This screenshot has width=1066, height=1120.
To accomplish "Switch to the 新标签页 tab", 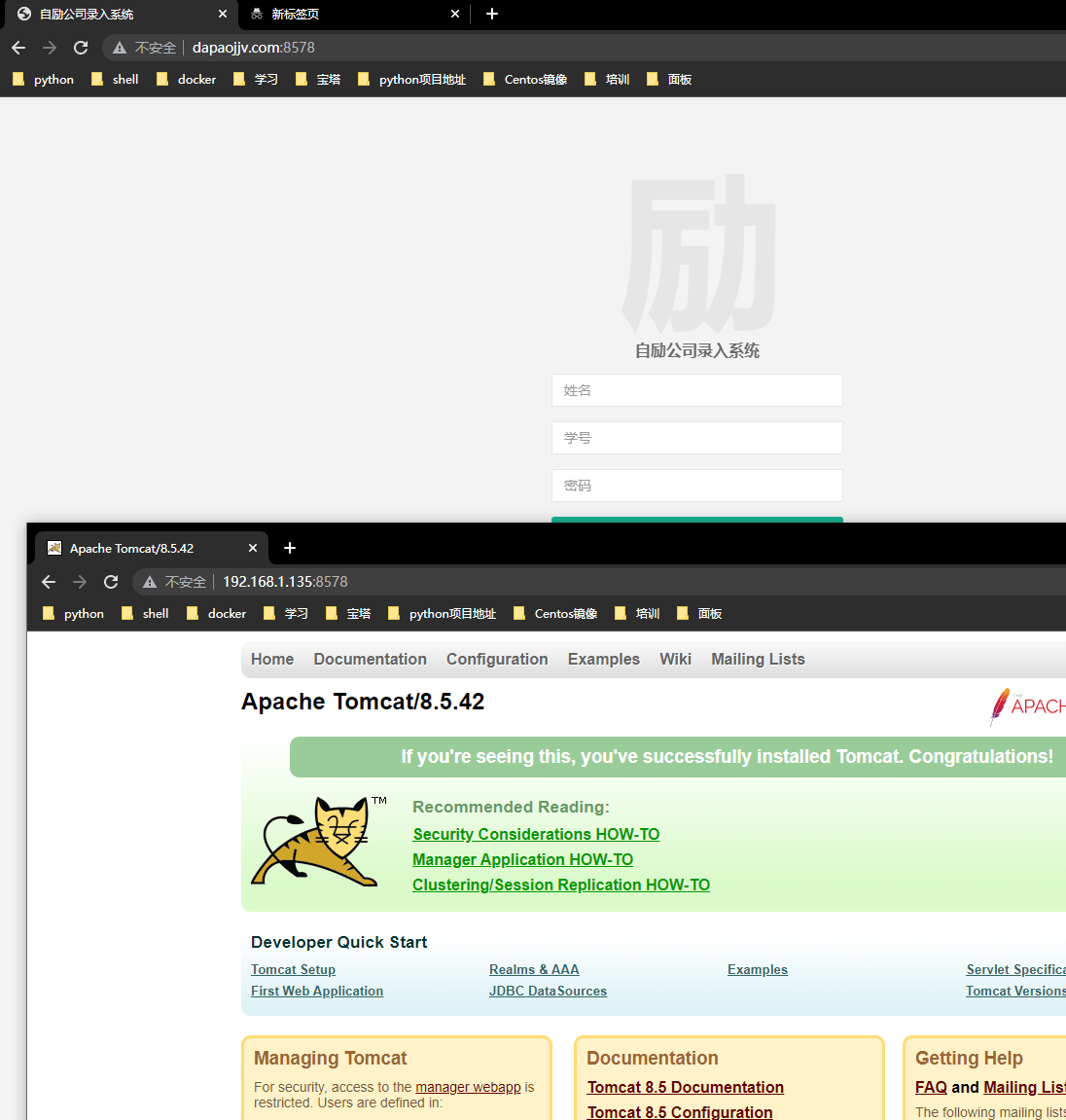I will [354, 14].
